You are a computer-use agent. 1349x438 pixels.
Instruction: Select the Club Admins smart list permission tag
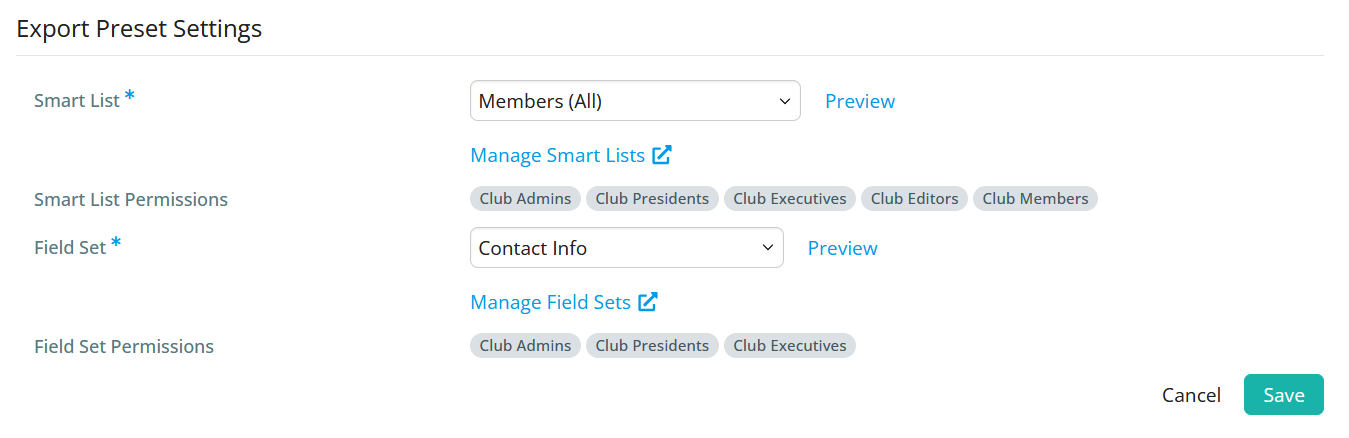tap(525, 199)
